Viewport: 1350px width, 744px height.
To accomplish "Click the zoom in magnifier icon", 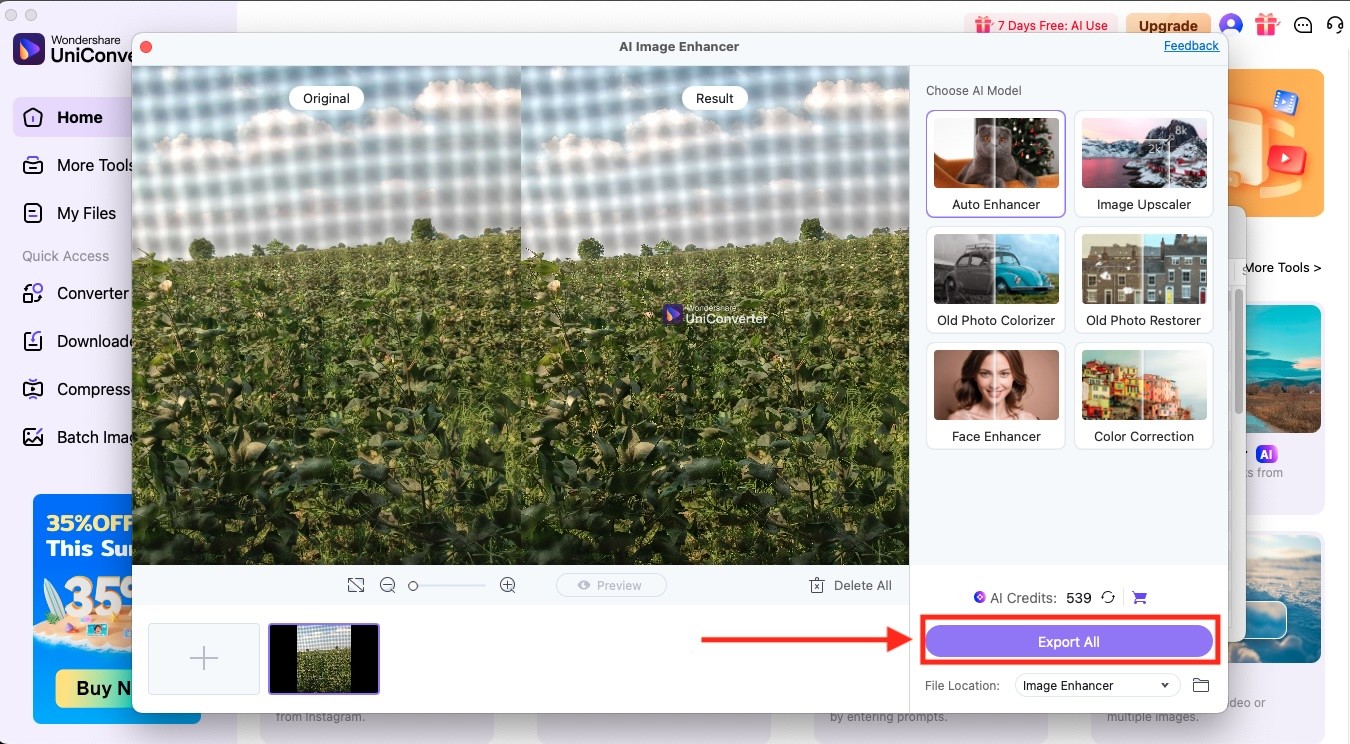I will (x=508, y=585).
